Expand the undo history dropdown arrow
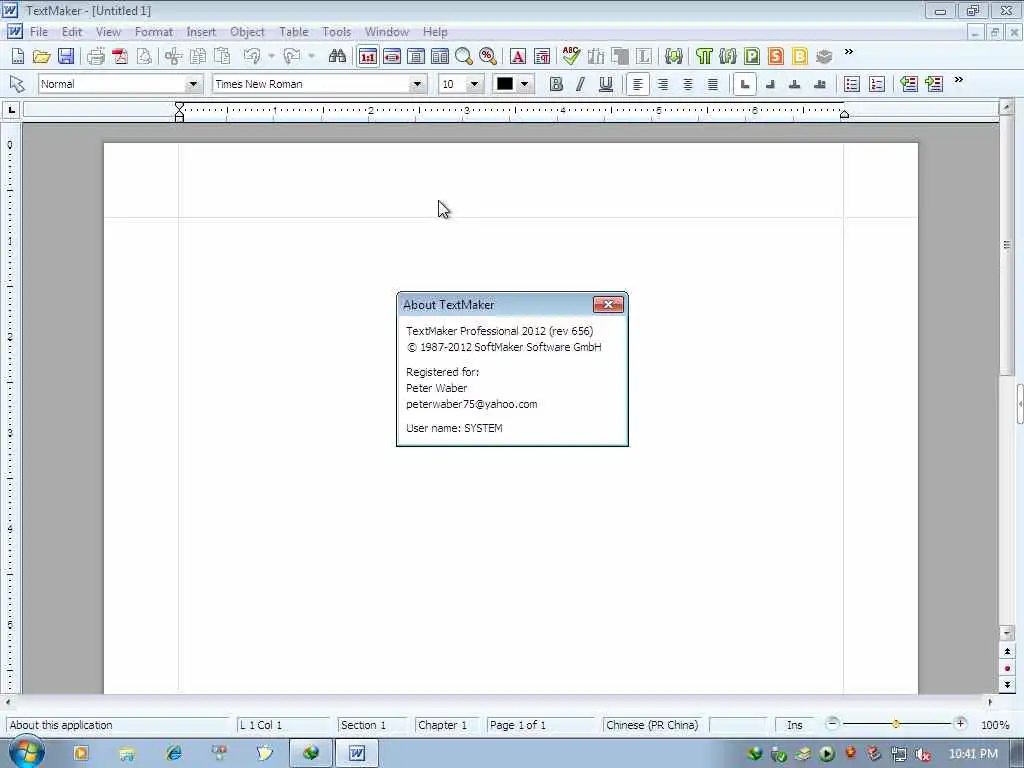 [x=271, y=57]
